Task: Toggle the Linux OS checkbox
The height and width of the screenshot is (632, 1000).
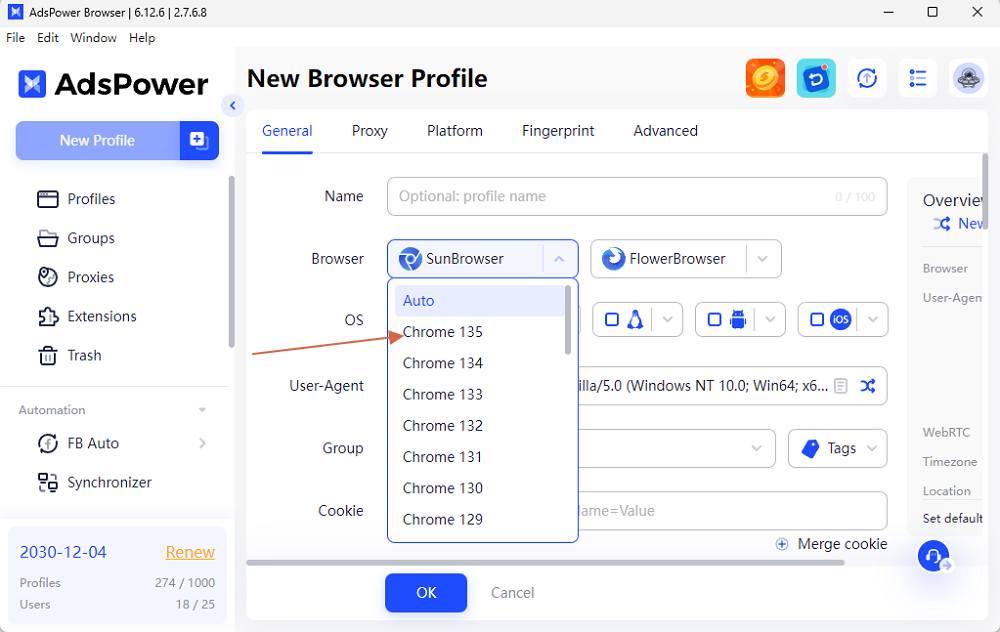Action: point(612,320)
